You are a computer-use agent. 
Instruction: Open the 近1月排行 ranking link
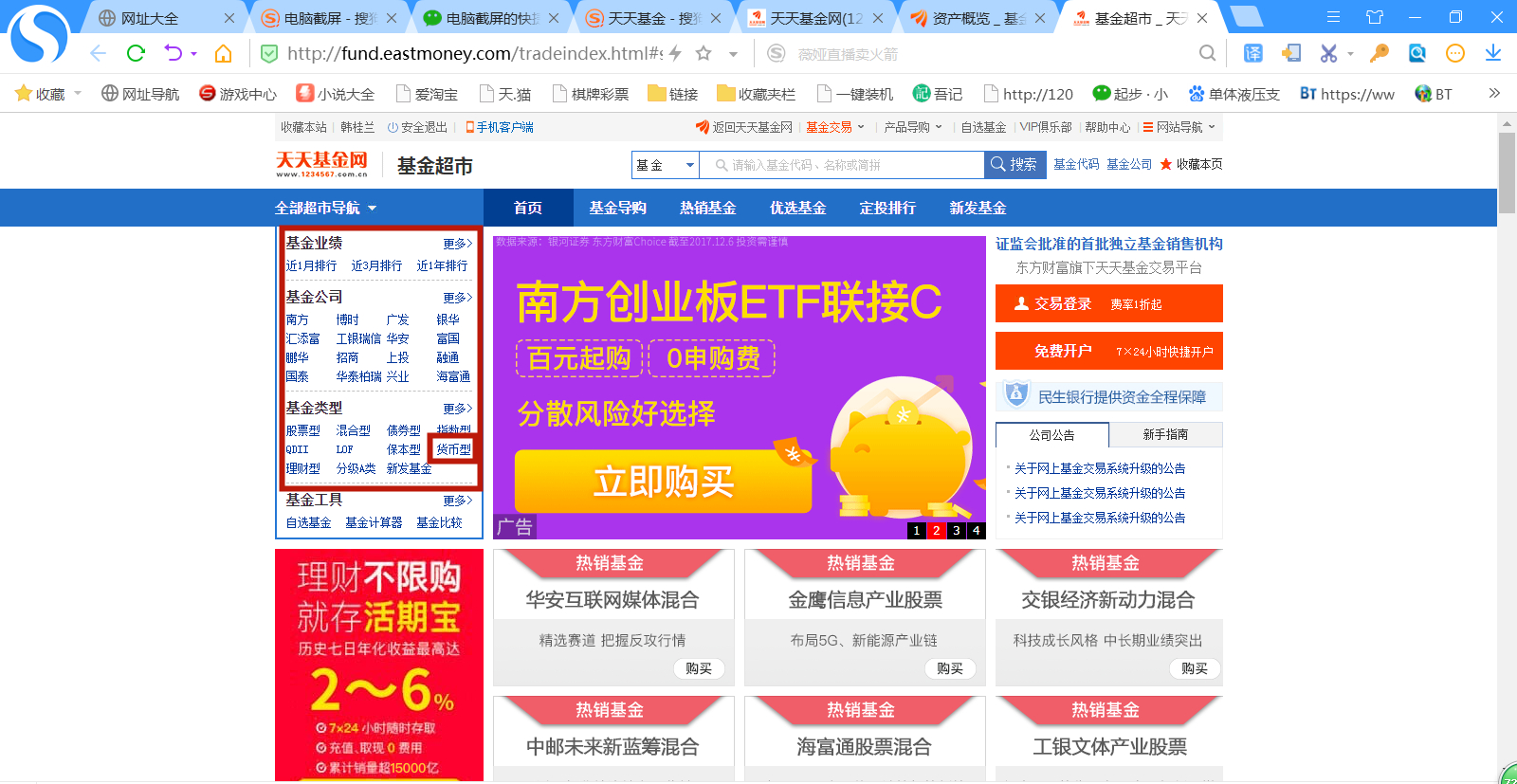311,265
